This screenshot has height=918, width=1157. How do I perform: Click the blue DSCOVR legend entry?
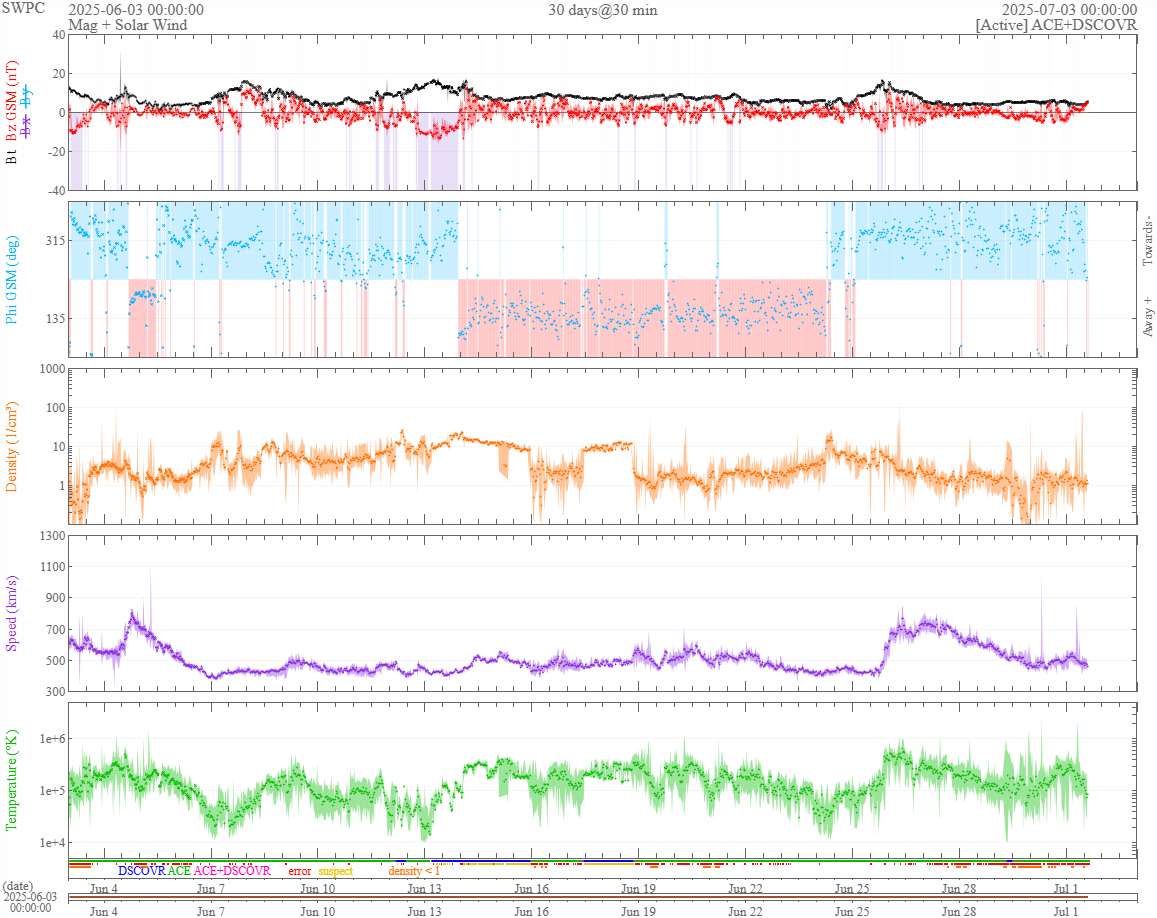pos(142,871)
